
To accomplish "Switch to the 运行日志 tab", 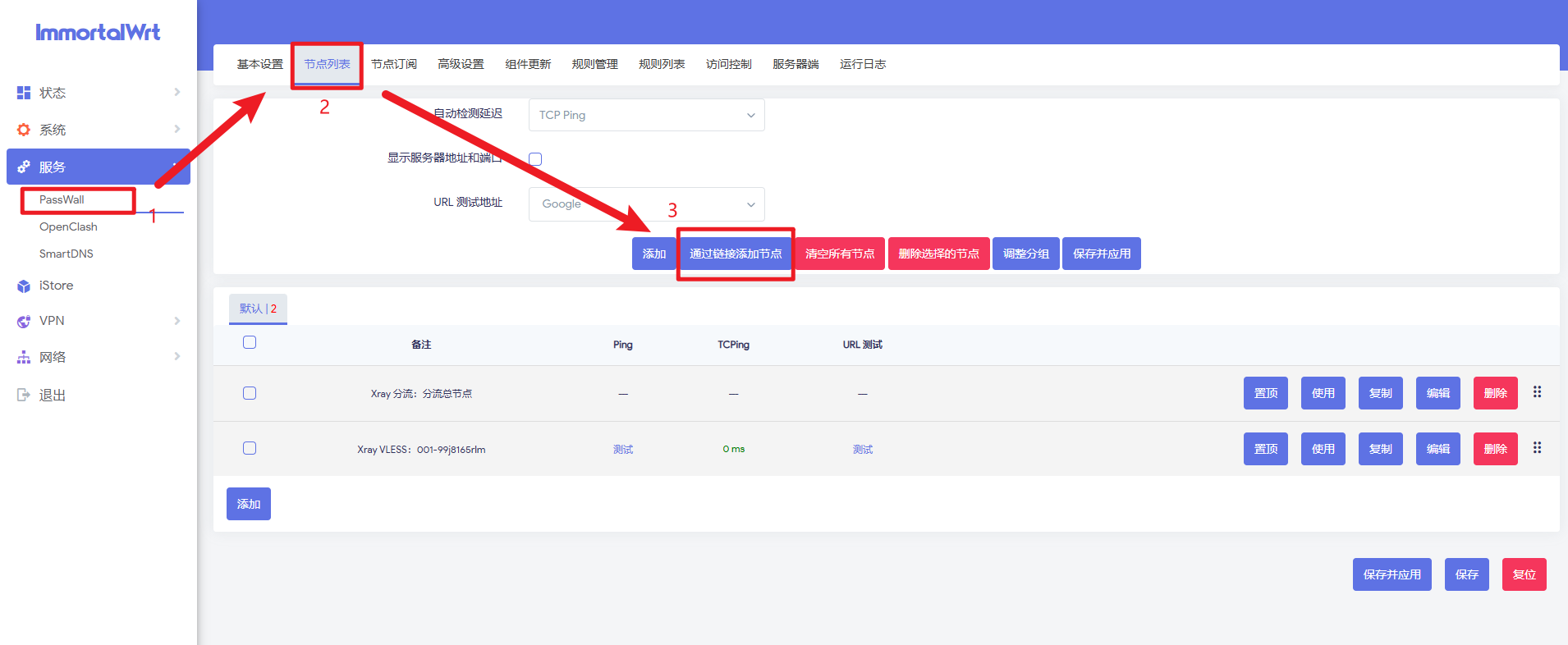I will click(x=863, y=64).
